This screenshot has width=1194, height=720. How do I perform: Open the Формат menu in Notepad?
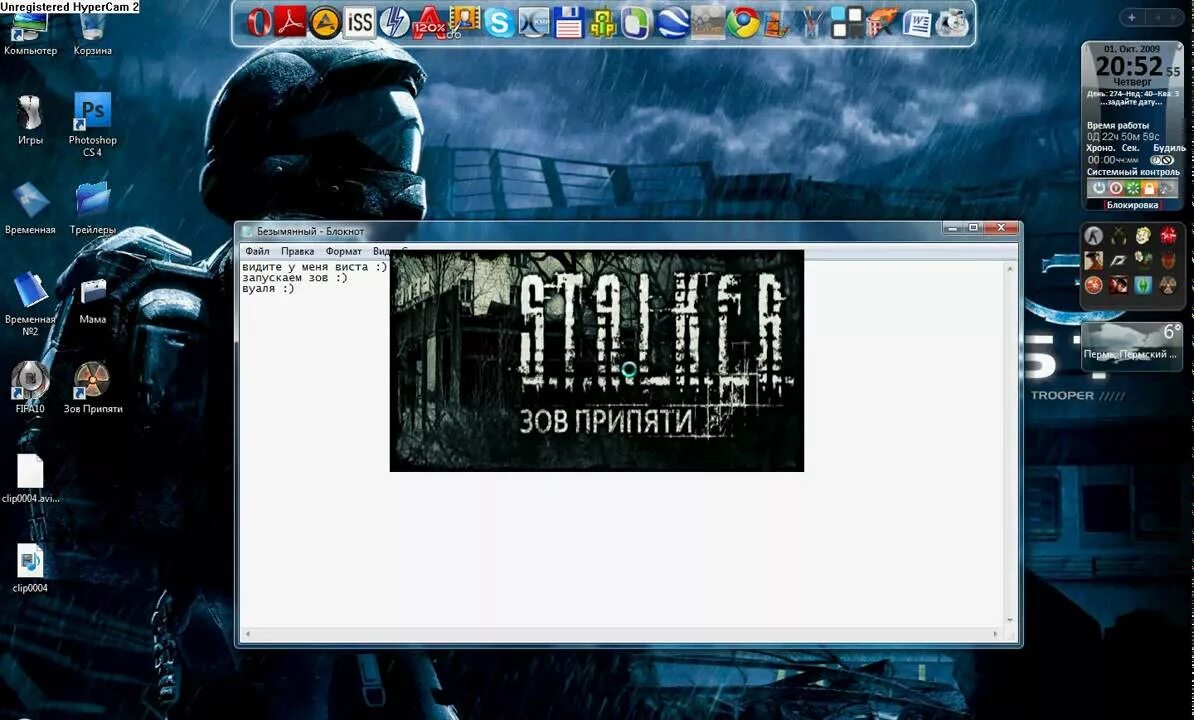click(x=343, y=251)
